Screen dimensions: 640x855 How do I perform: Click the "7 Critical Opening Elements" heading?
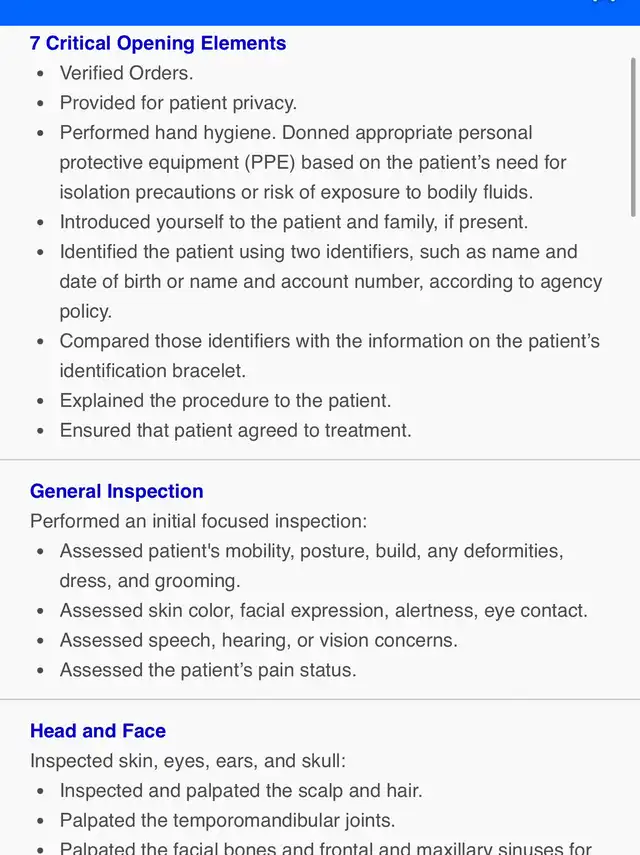(x=158, y=43)
